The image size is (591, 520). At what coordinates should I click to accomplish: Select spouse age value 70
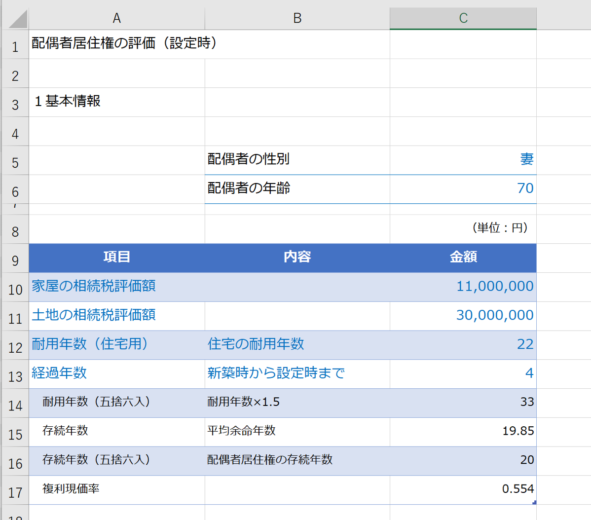[463, 189]
